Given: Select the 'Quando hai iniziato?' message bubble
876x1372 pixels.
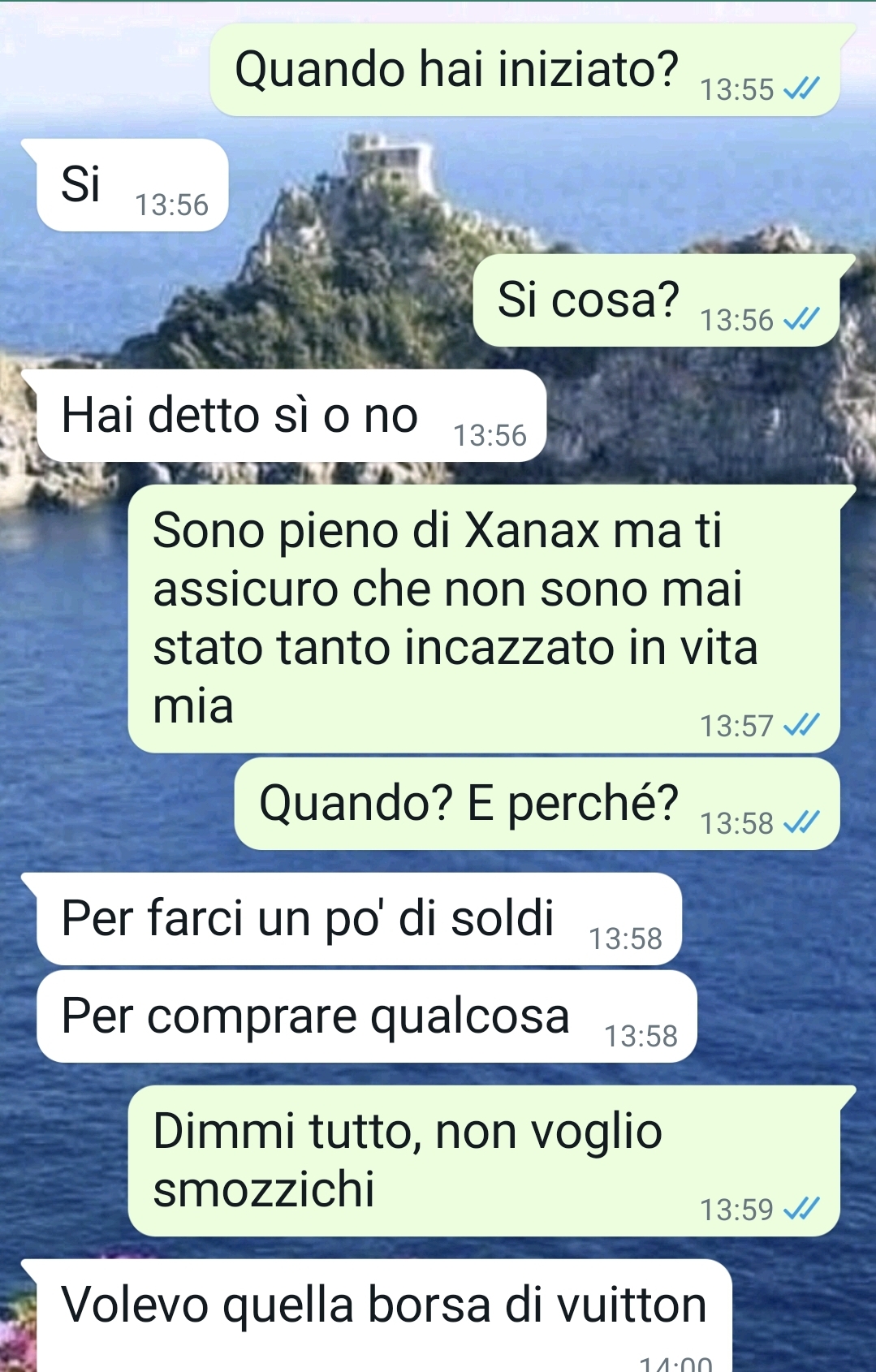Looking at the screenshot, I should 525,70.
